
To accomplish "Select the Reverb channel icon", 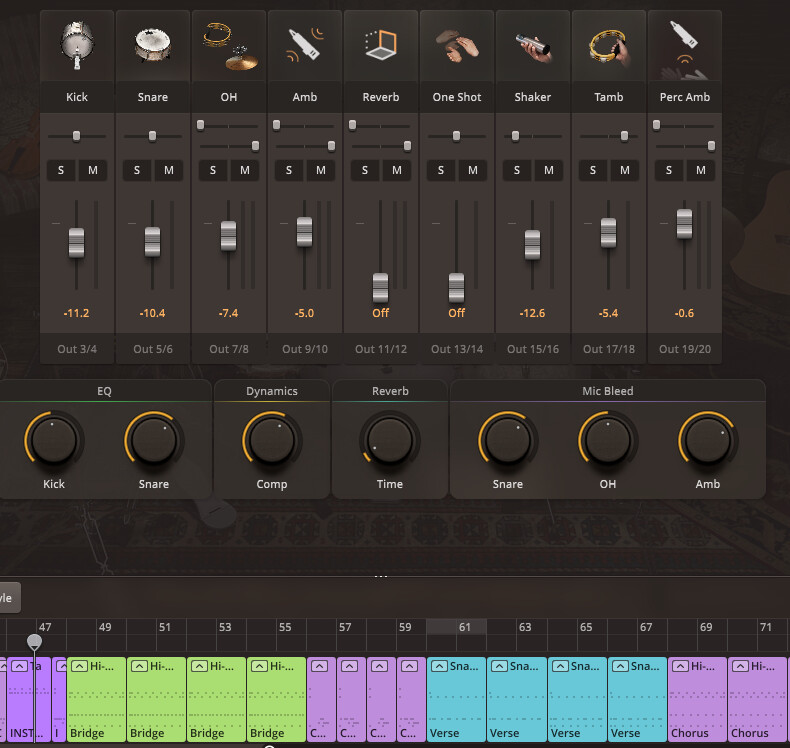I will pos(381,46).
